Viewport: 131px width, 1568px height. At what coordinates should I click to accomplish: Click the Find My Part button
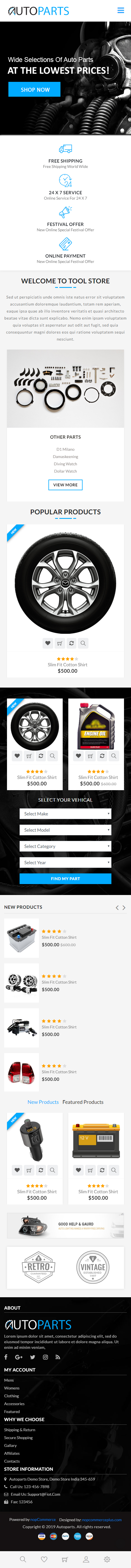pyautogui.click(x=65, y=878)
